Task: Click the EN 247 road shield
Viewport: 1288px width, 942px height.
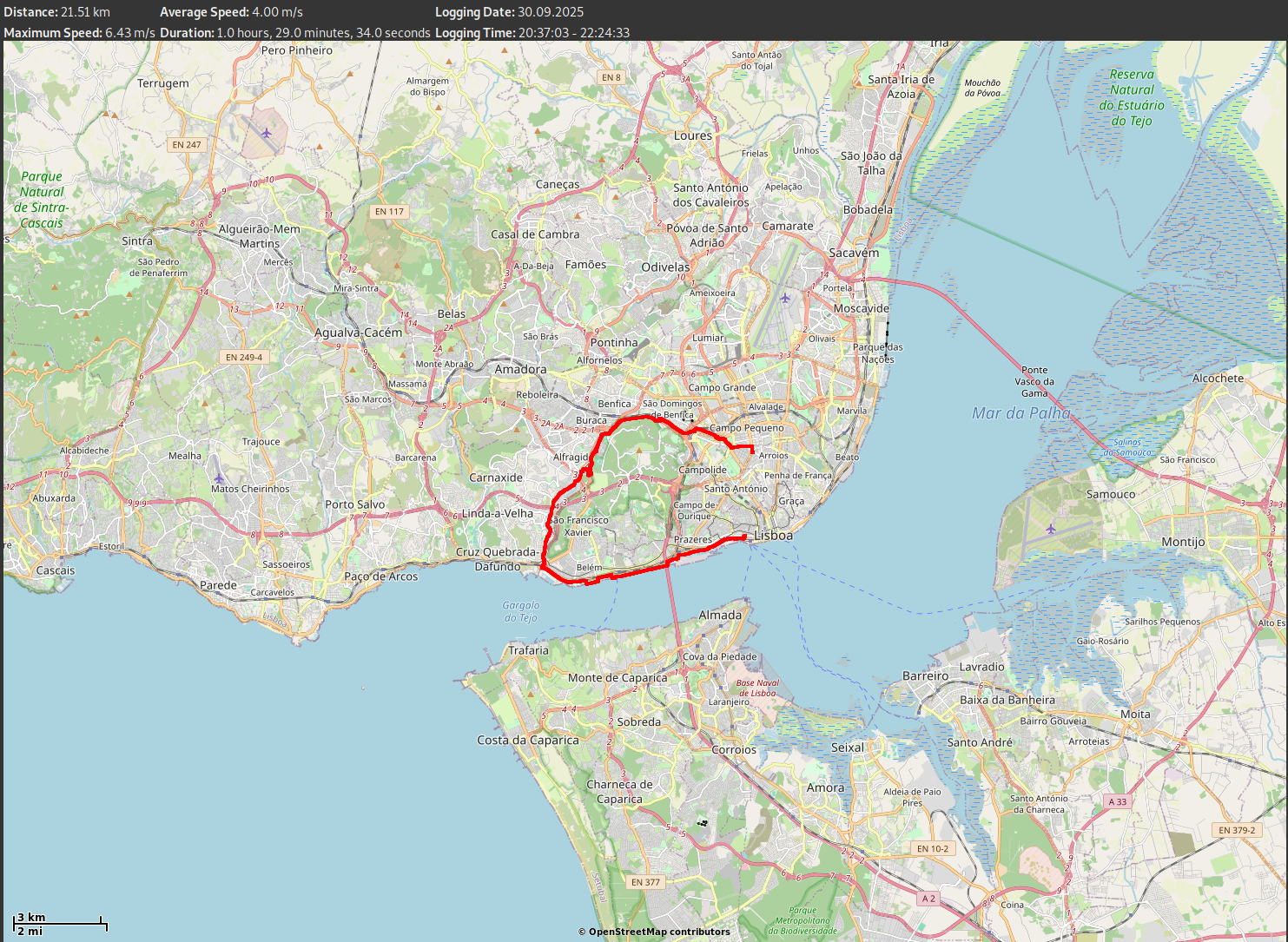Action: (187, 145)
